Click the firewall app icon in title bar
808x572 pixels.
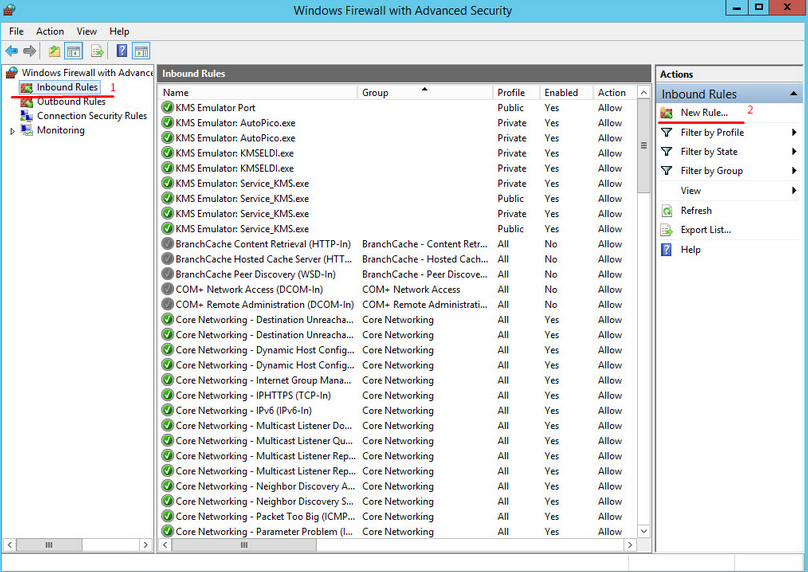pyautogui.click(x=9, y=9)
